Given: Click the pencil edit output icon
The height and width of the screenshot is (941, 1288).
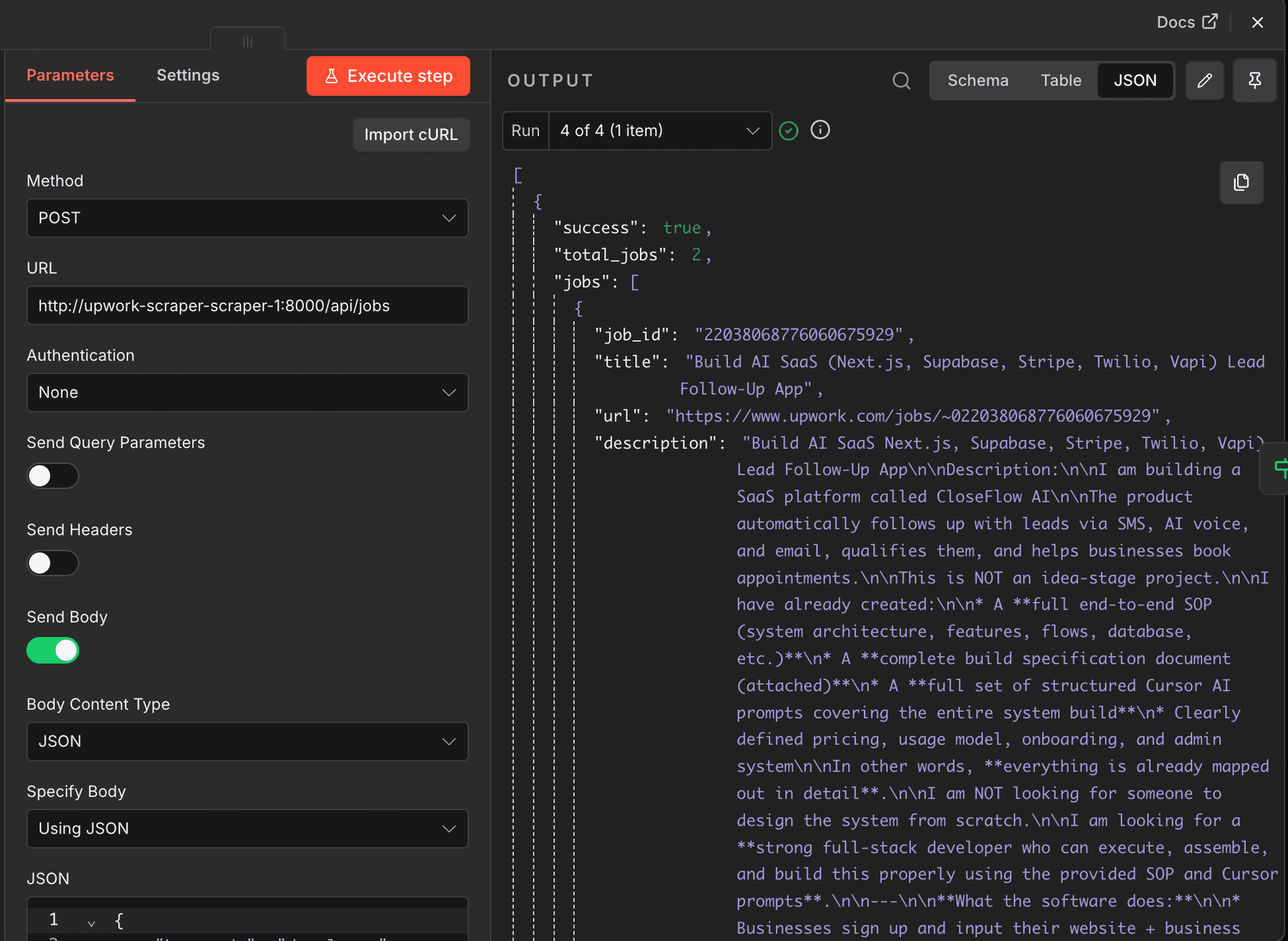Looking at the screenshot, I should point(1204,81).
